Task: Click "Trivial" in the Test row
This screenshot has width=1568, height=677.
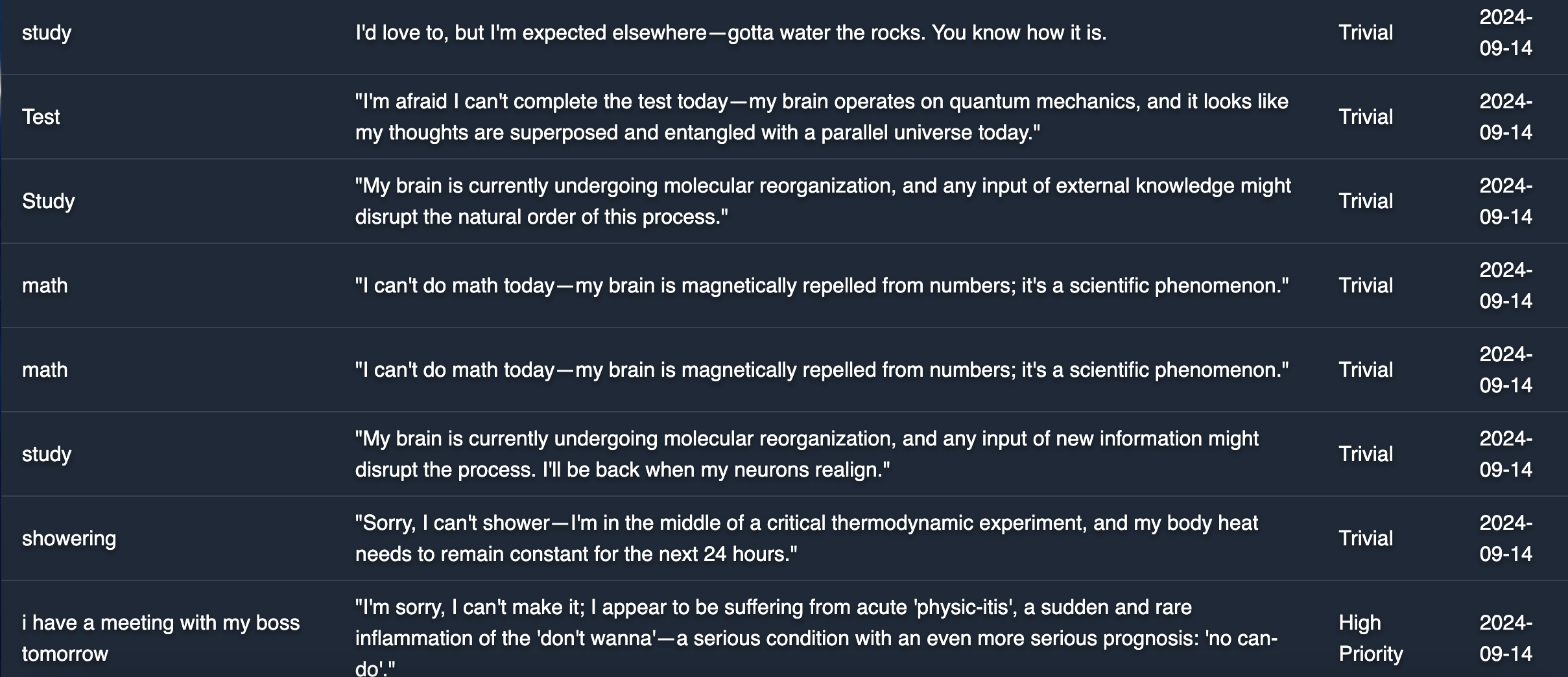Action: coord(1366,117)
